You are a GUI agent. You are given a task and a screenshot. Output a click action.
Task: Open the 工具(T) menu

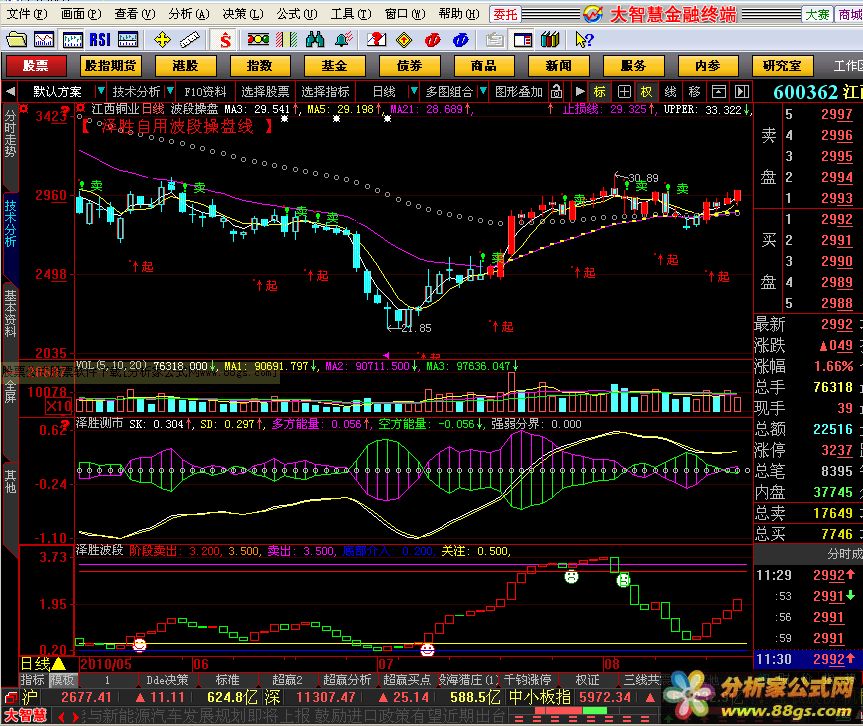click(x=351, y=14)
